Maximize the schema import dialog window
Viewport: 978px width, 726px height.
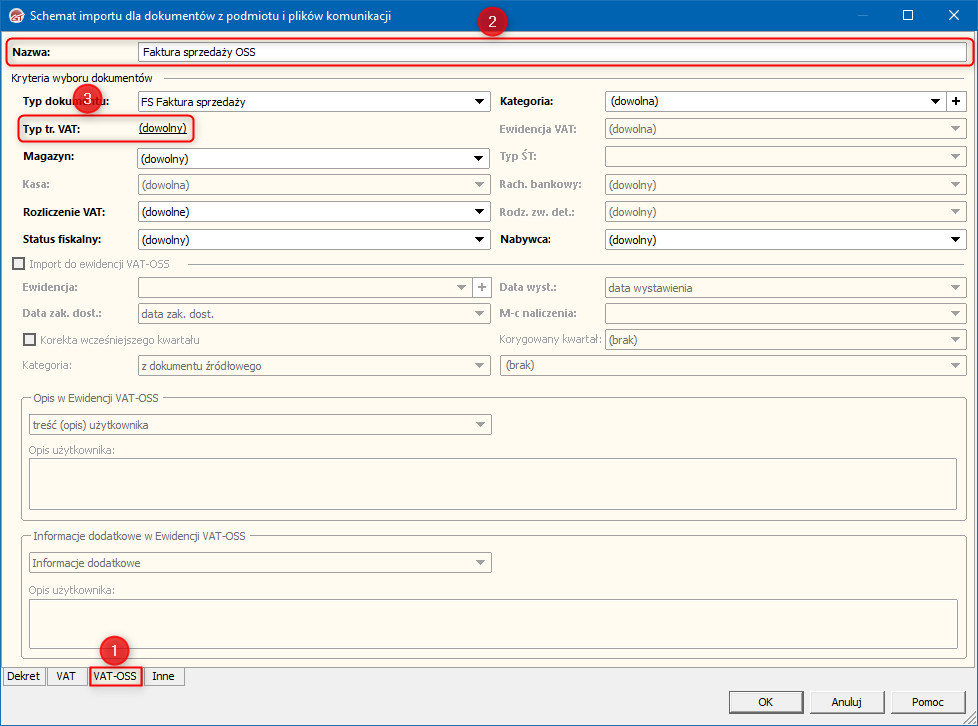tap(908, 16)
